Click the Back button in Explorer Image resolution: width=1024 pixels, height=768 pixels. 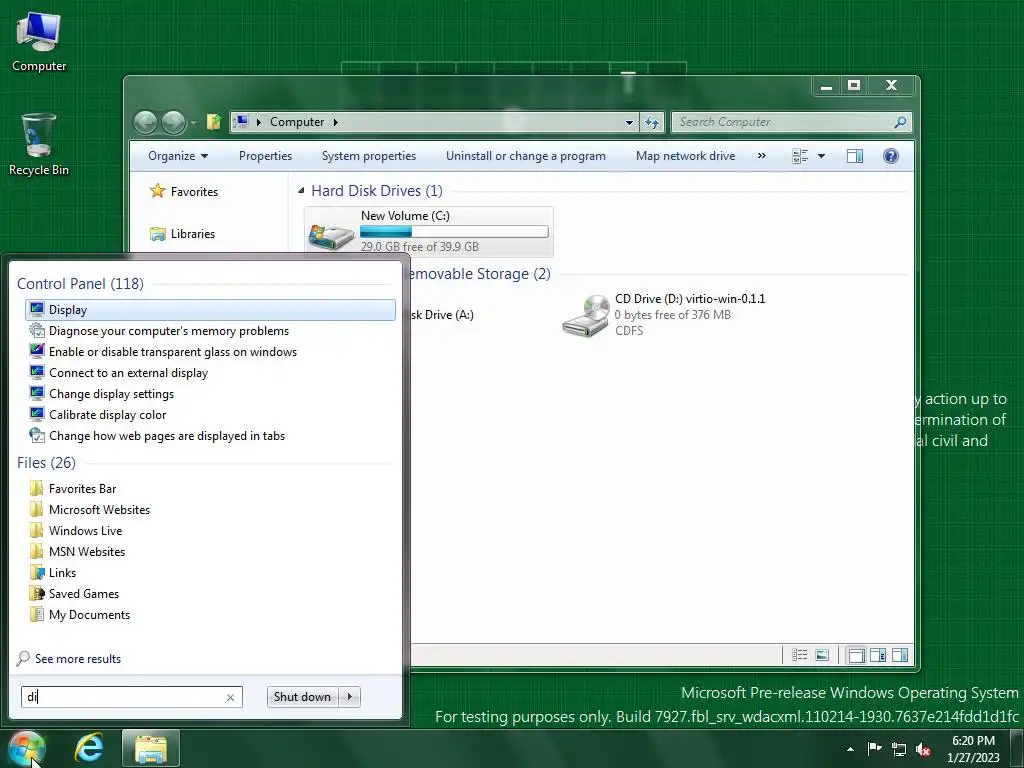(146, 122)
